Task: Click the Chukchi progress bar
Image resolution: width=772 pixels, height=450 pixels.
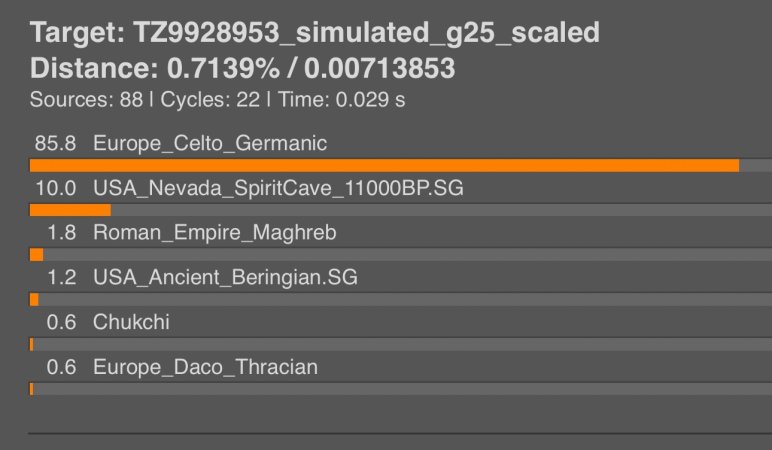Action: coord(401,344)
